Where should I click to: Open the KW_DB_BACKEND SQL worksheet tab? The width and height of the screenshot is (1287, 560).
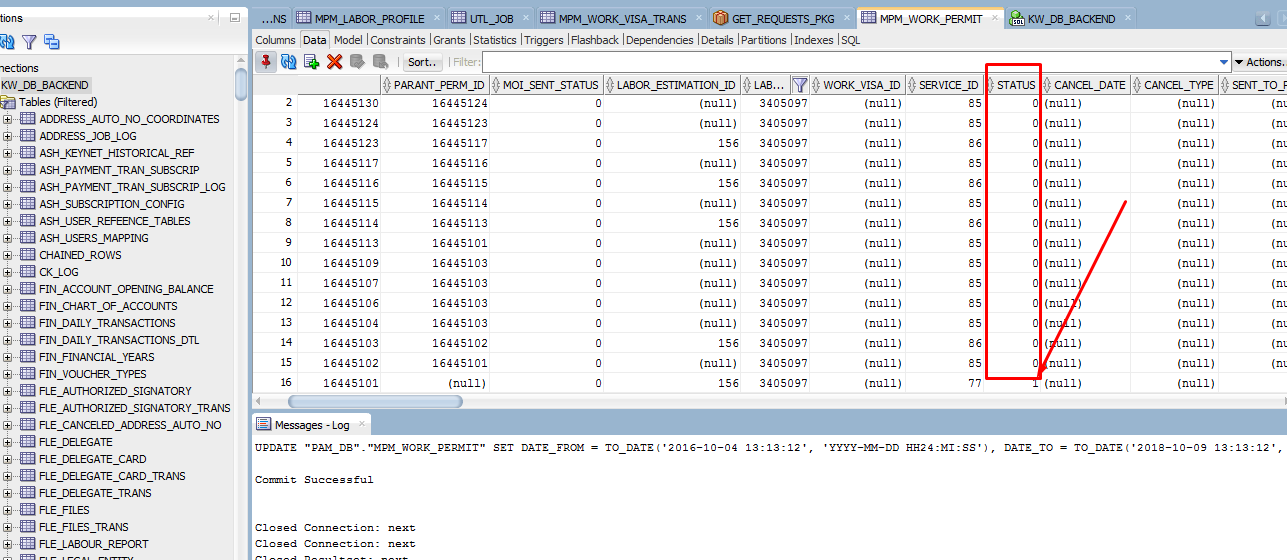coord(1071,18)
